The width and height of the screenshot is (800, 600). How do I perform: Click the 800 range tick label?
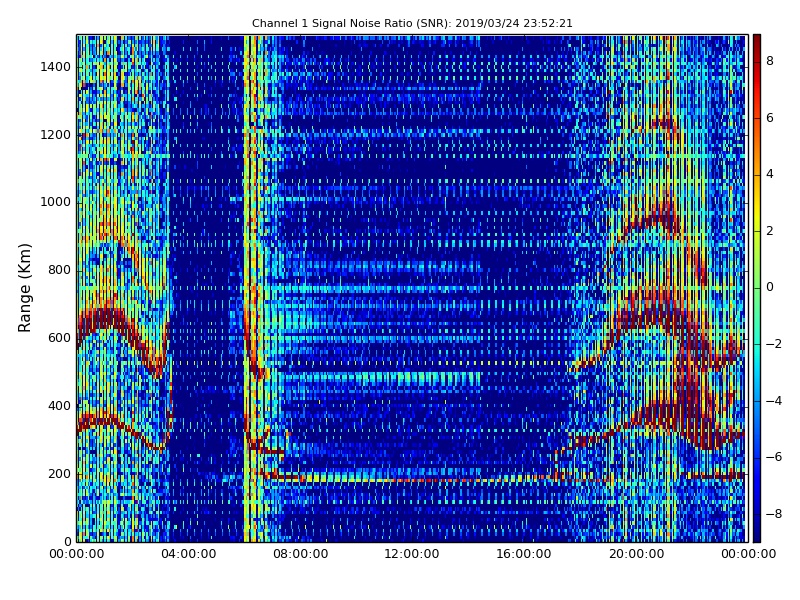tap(59, 270)
